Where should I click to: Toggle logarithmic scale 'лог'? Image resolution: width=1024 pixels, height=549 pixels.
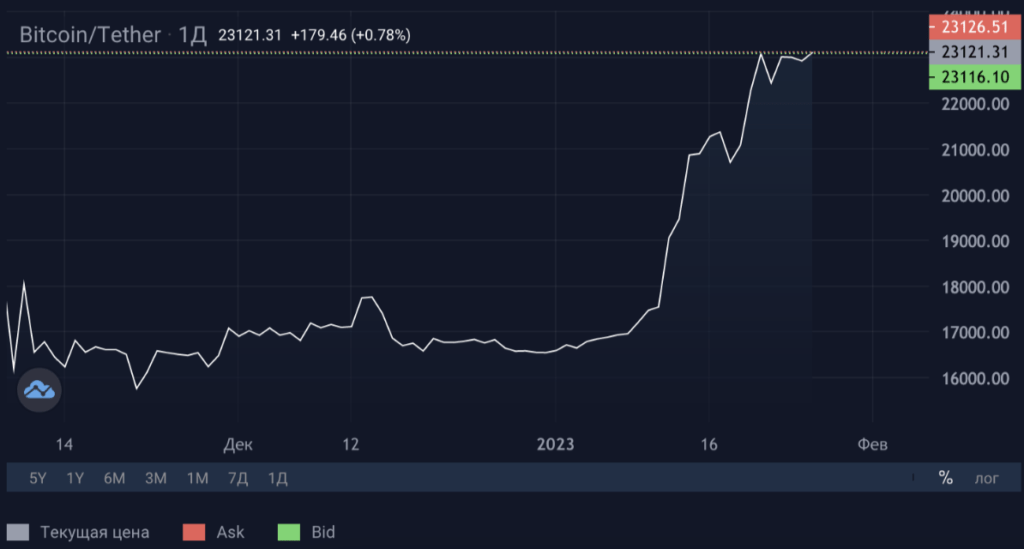pos(986,478)
